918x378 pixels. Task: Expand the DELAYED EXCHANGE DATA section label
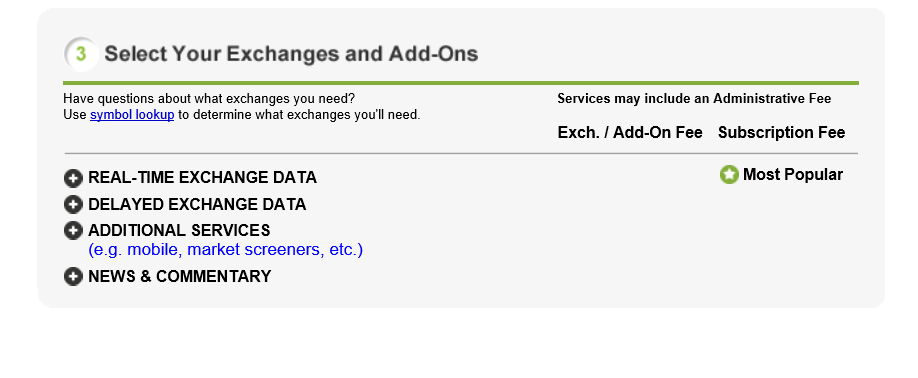[x=197, y=204]
